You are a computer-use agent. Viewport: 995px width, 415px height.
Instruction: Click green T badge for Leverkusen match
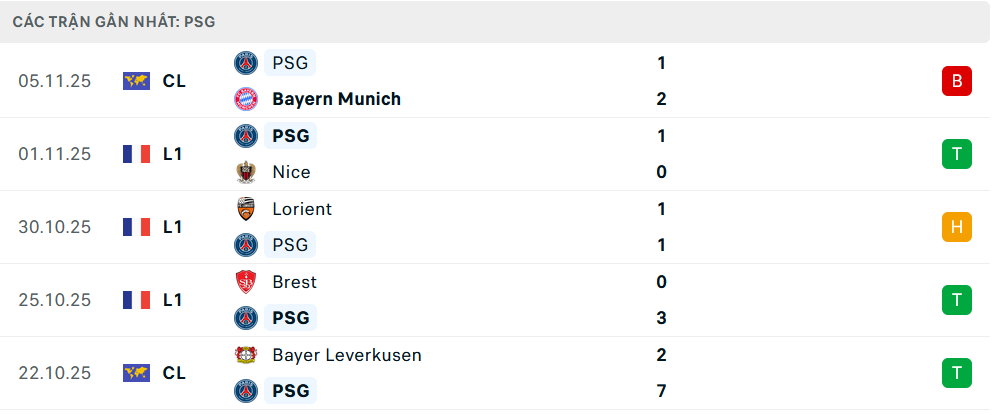point(956,373)
